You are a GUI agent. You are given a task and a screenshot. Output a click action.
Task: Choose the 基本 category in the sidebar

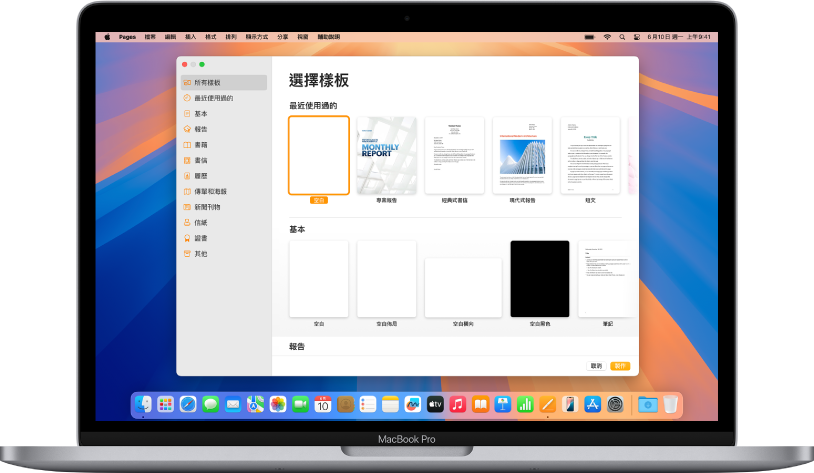tap(224, 114)
